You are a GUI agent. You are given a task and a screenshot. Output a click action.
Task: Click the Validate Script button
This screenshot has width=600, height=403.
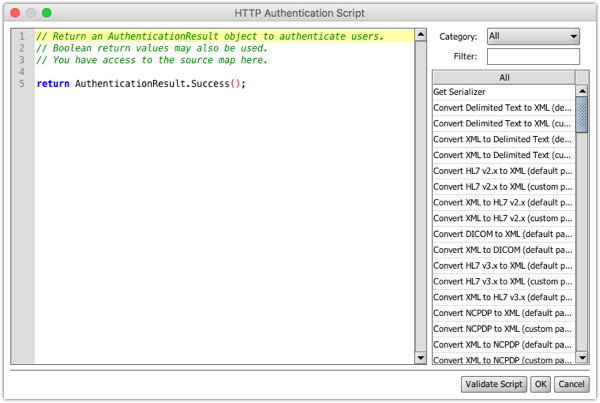pyautogui.click(x=494, y=384)
